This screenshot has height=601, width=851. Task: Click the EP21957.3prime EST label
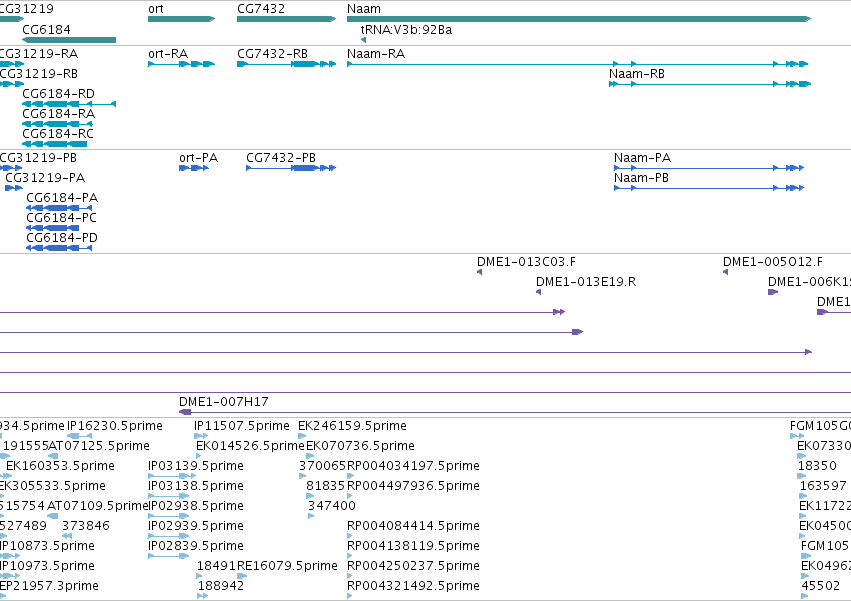[x=49, y=587]
